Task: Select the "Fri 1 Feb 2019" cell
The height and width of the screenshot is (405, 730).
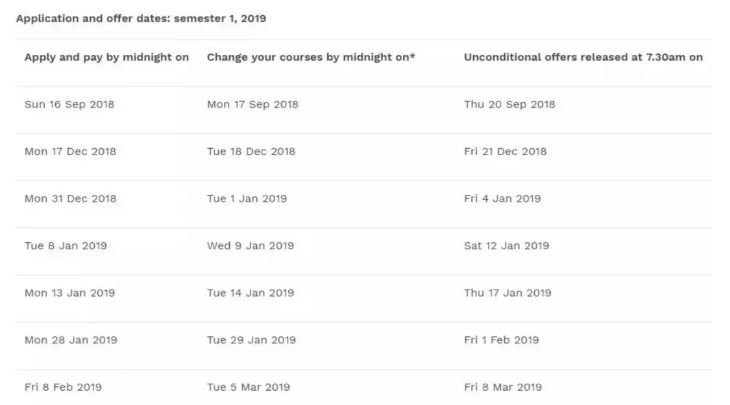Action: click(501, 340)
